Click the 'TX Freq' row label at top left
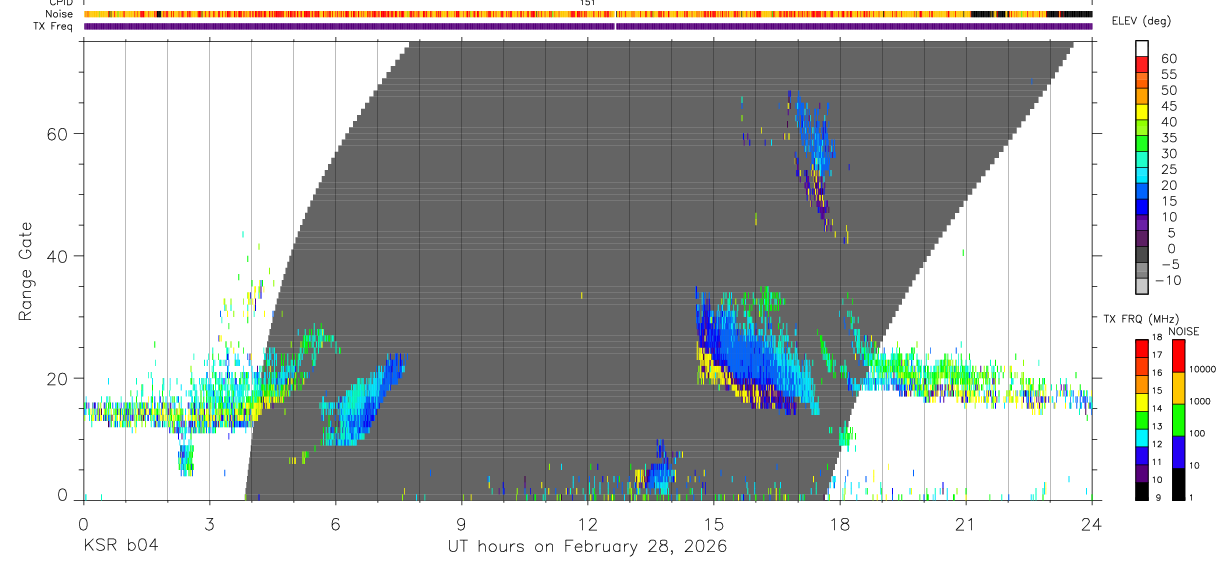1228x567 pixels. coord(54,26)
